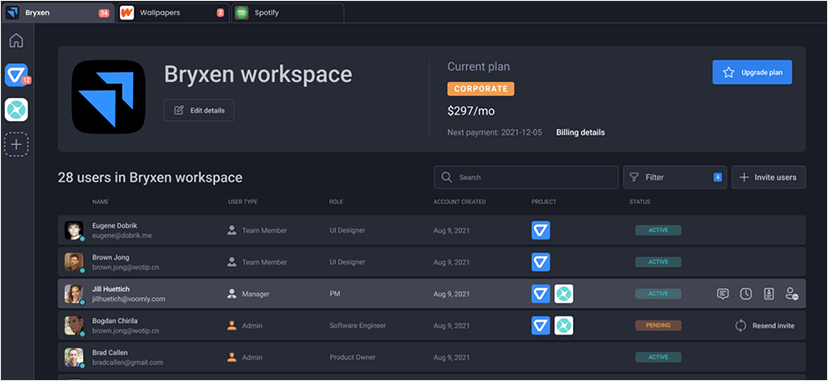The width and height of the screenshot is (828, 381).
Task: Click Jill Huettich's avatar
Action: click(74, 294)
